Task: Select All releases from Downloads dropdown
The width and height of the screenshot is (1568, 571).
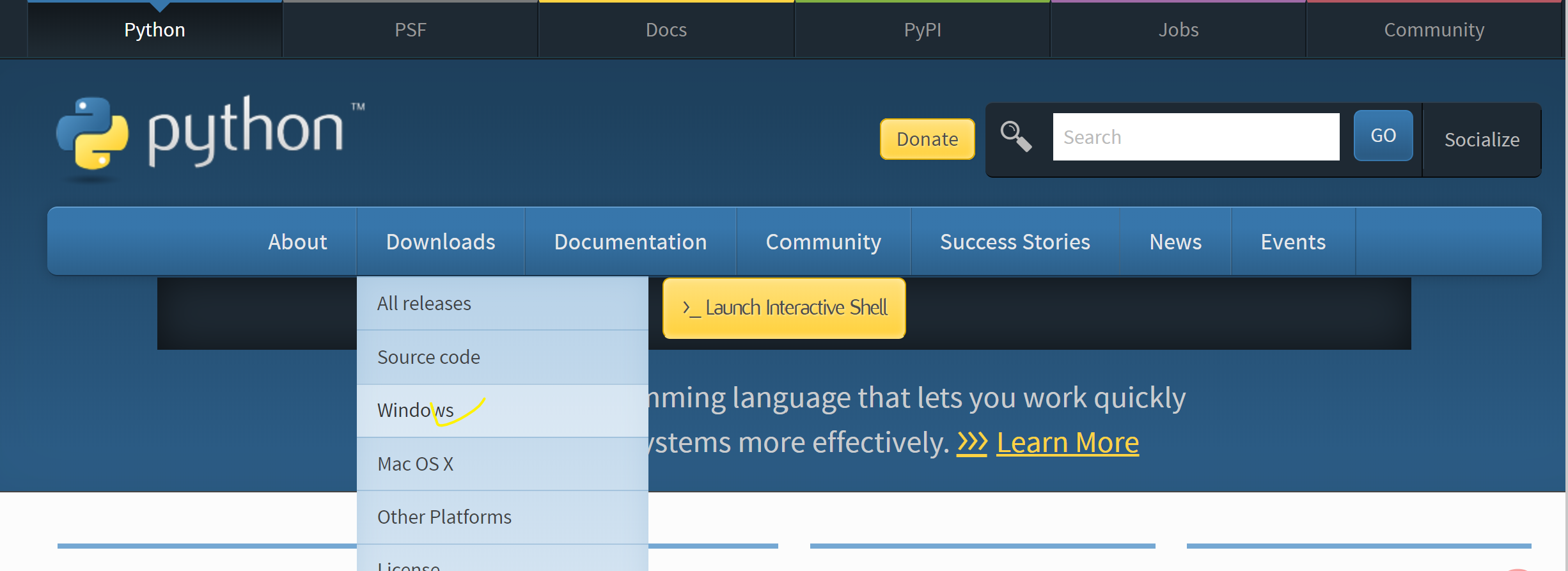Action: 503,303
